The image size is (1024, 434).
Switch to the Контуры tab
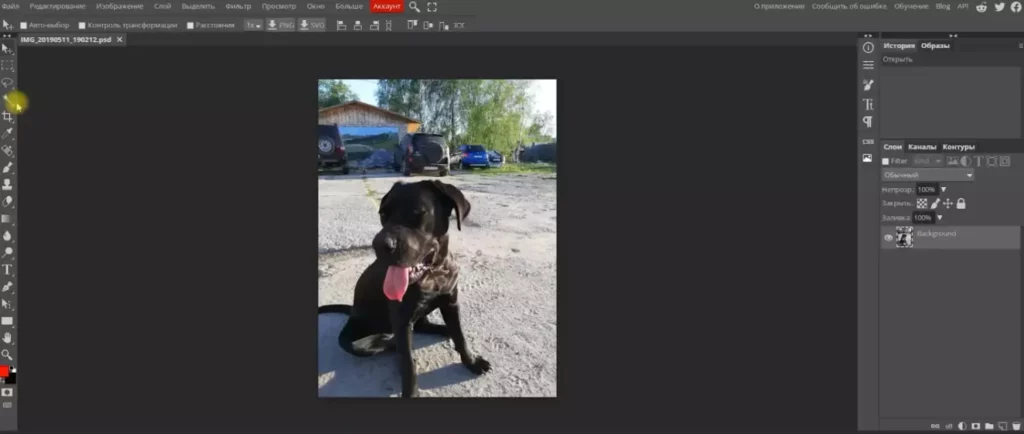click(x=959, y=147)
